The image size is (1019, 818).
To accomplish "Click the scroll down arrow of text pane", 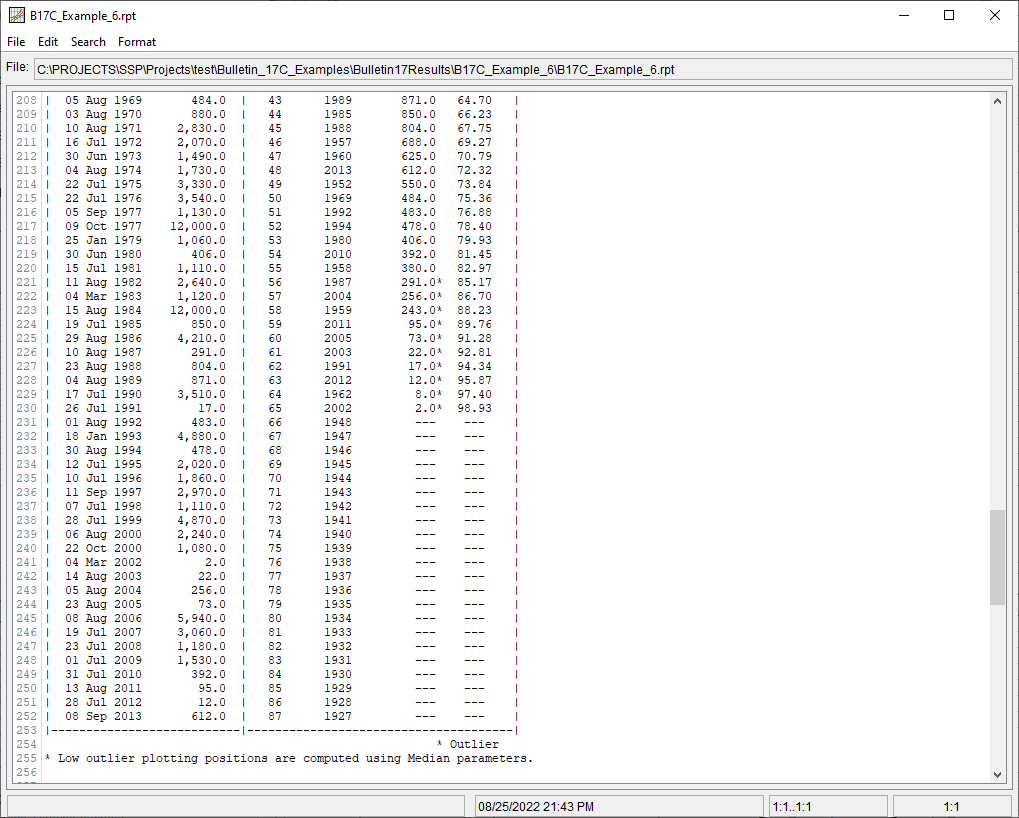I will click(x=997, y=774).
